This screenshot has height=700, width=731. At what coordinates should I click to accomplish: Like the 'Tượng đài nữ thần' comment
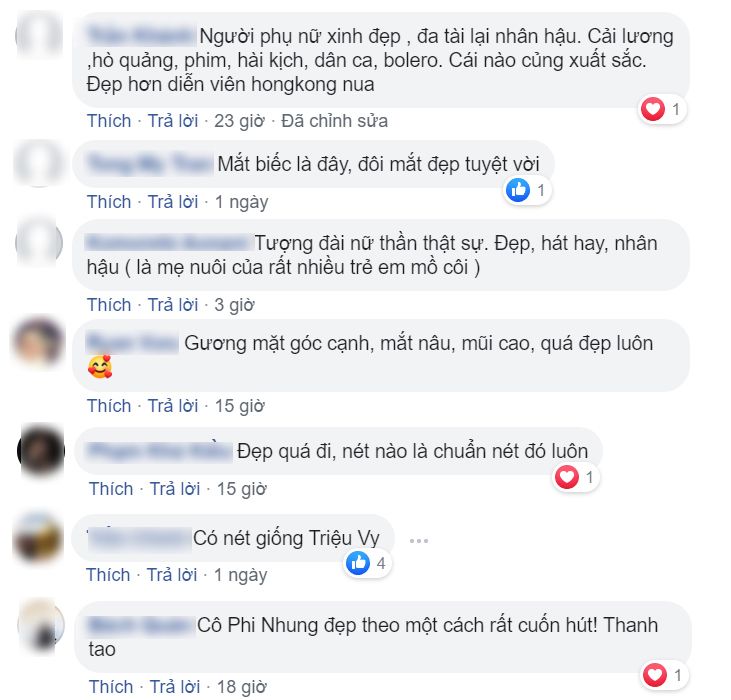[x=109, y=305]
